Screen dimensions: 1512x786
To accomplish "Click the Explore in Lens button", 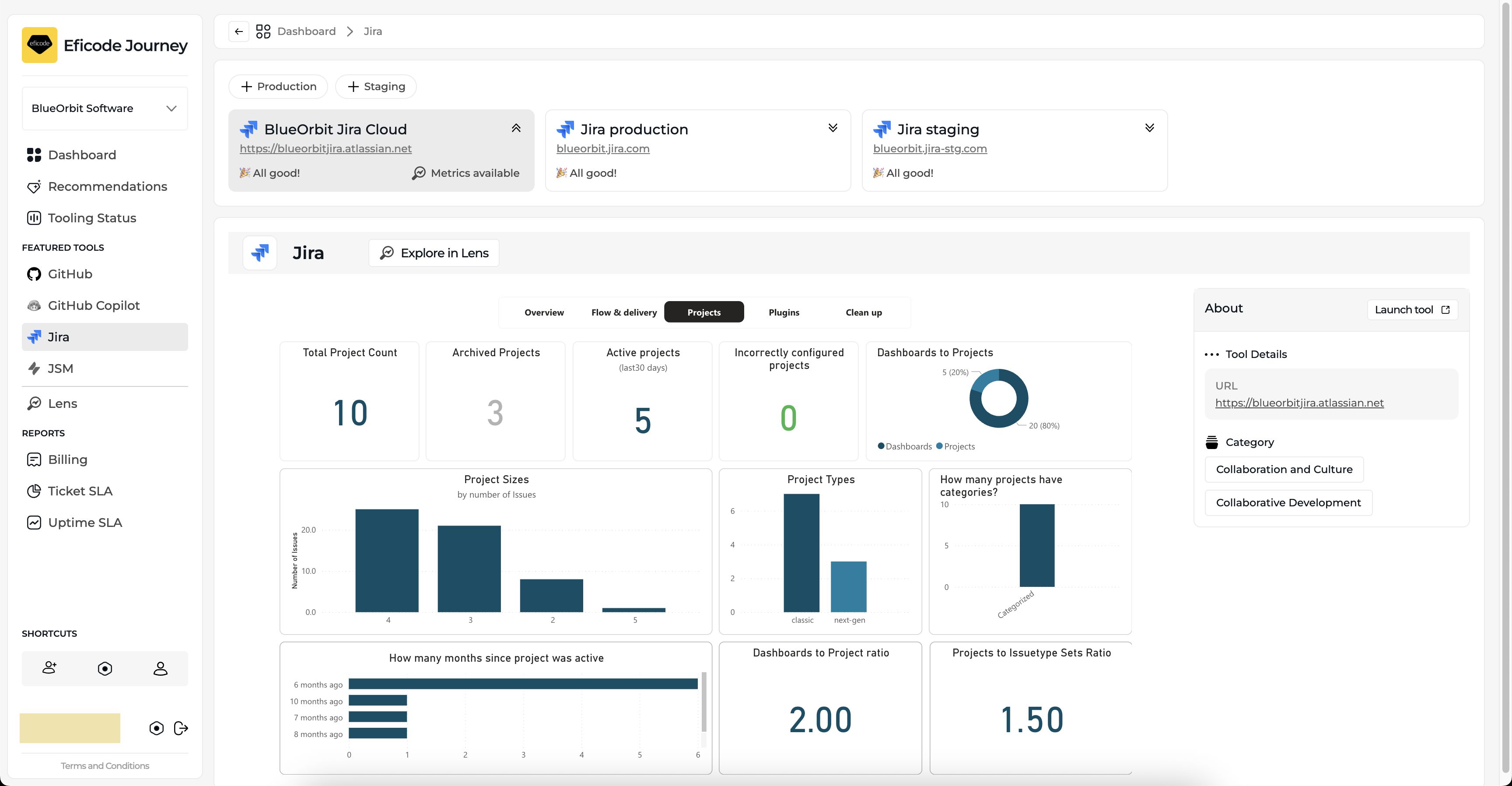I will 434,253.
